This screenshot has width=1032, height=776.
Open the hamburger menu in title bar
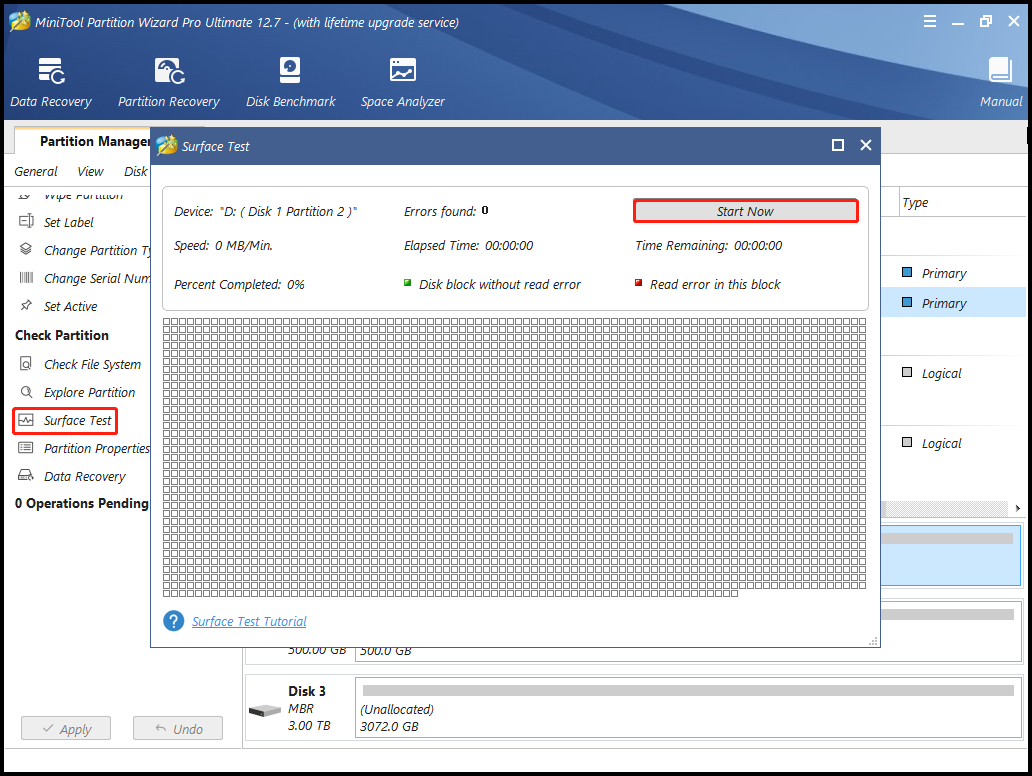tap(929, 22)
